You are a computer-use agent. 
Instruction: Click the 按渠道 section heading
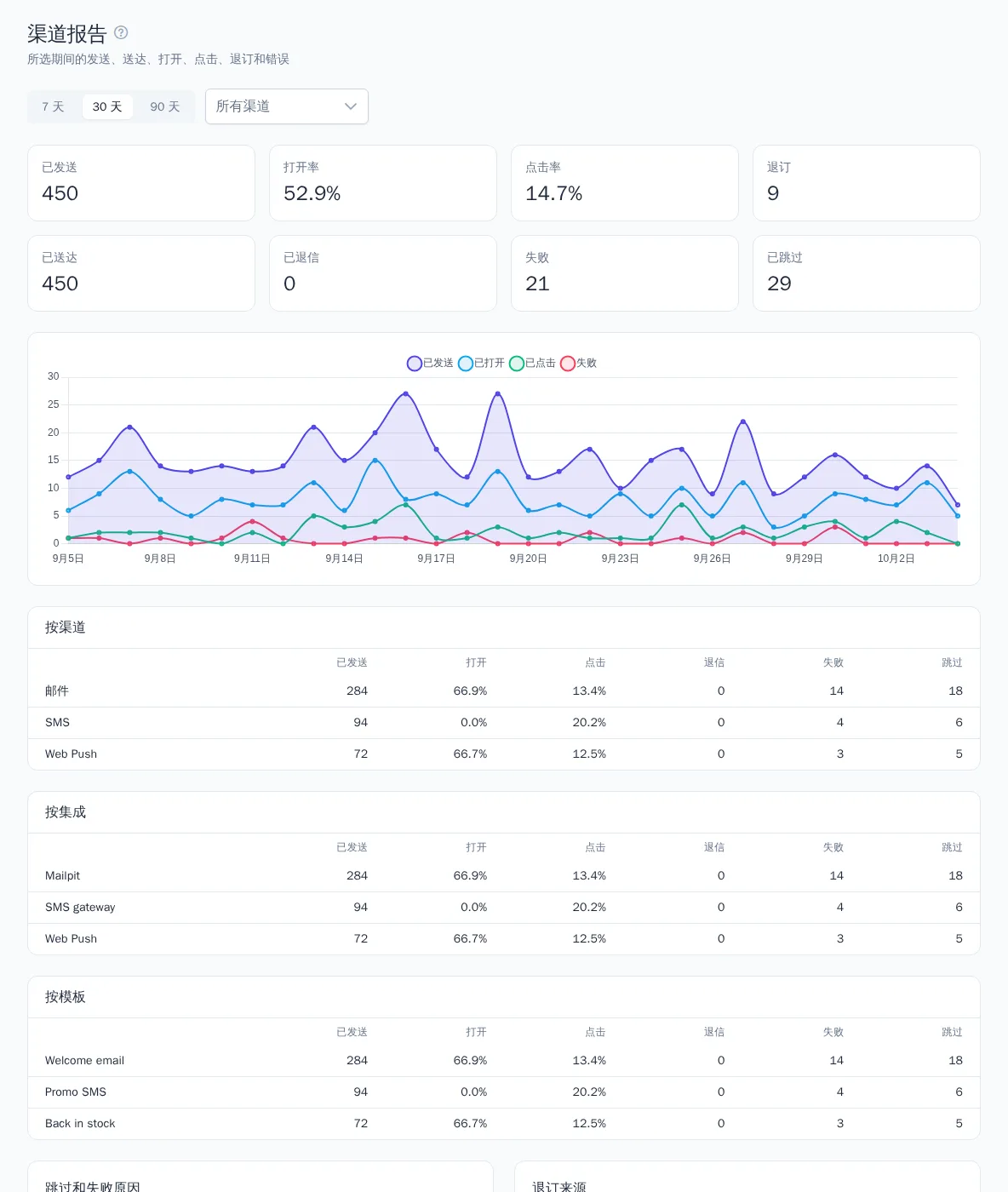[x=66, y=628]
